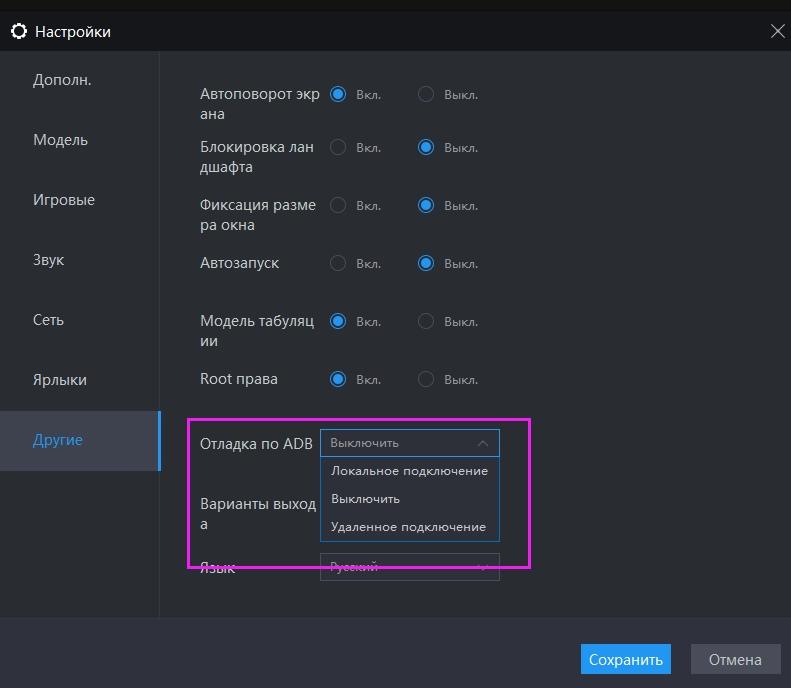
Task: Pick Удаленное подключение in ADB dropdown
Action: click(409, 527)
